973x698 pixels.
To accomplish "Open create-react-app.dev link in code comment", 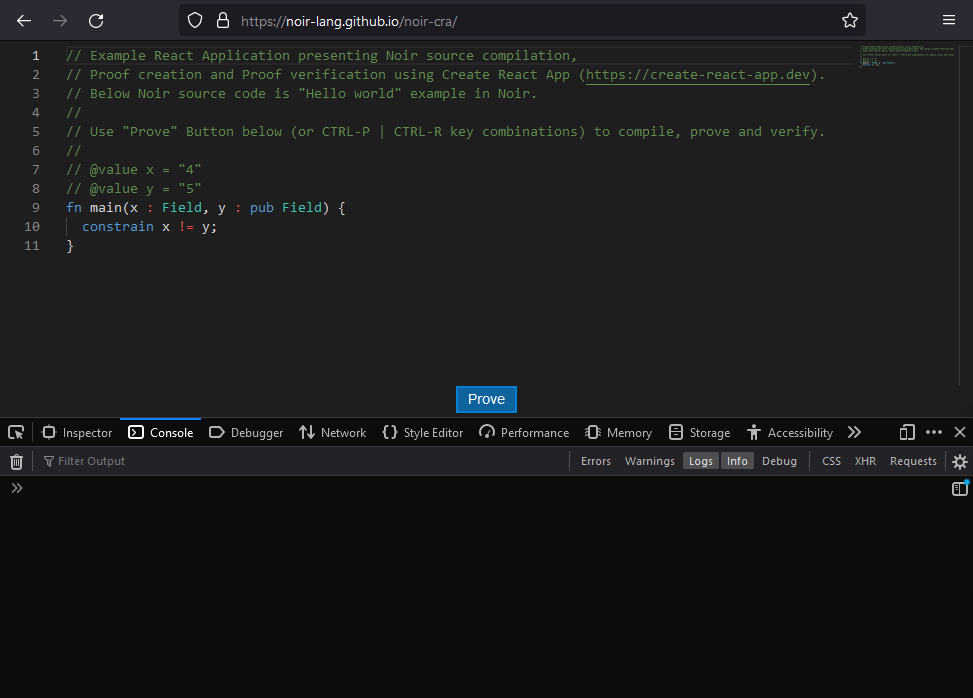I will click(697, 74).
